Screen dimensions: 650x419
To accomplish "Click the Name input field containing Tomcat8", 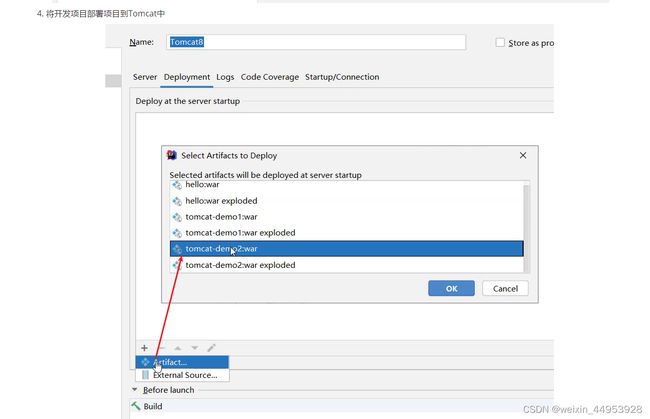I will [x=316, y=42].
